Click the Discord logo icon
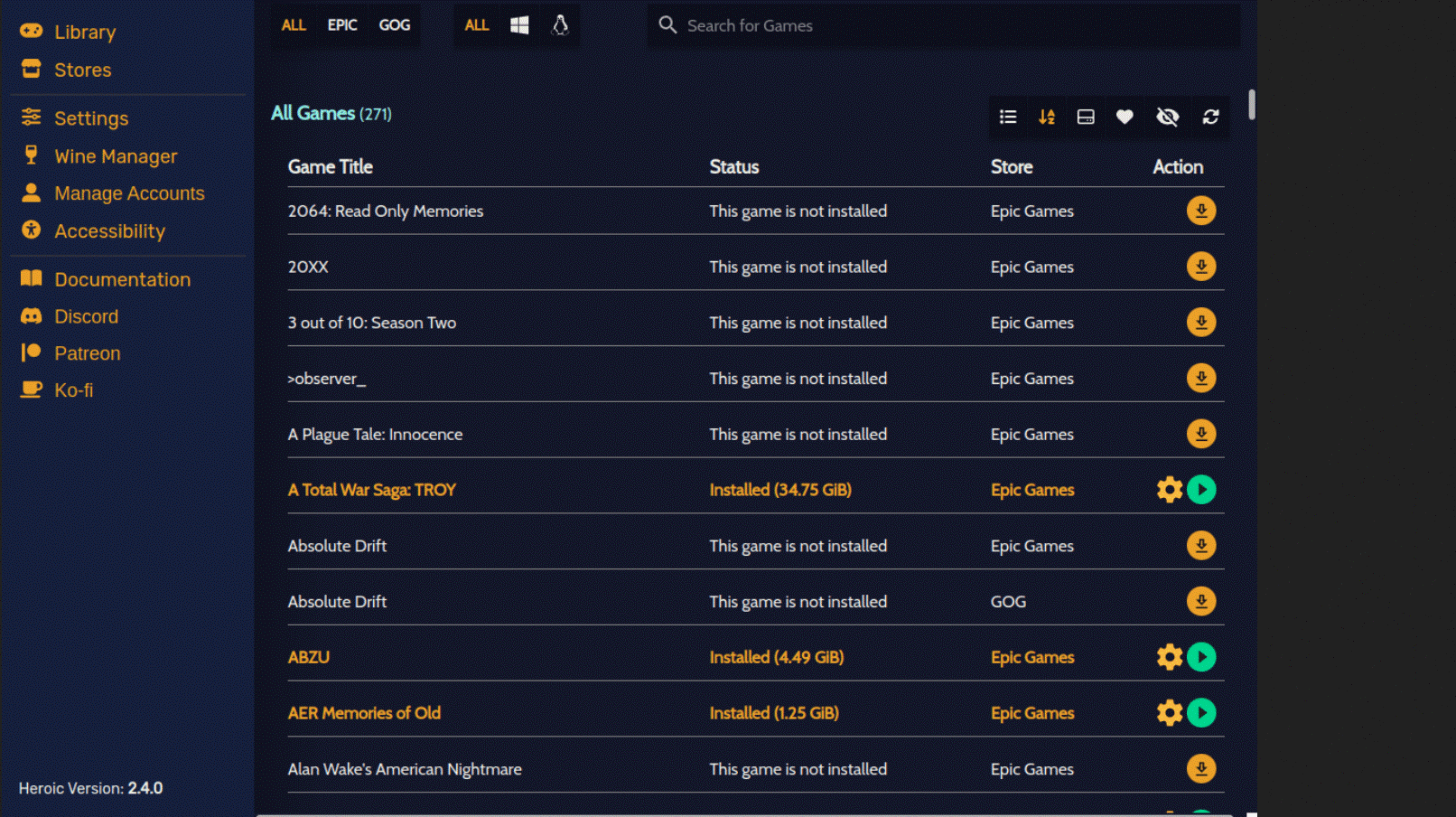1456x817 pixels. point(32,315)
